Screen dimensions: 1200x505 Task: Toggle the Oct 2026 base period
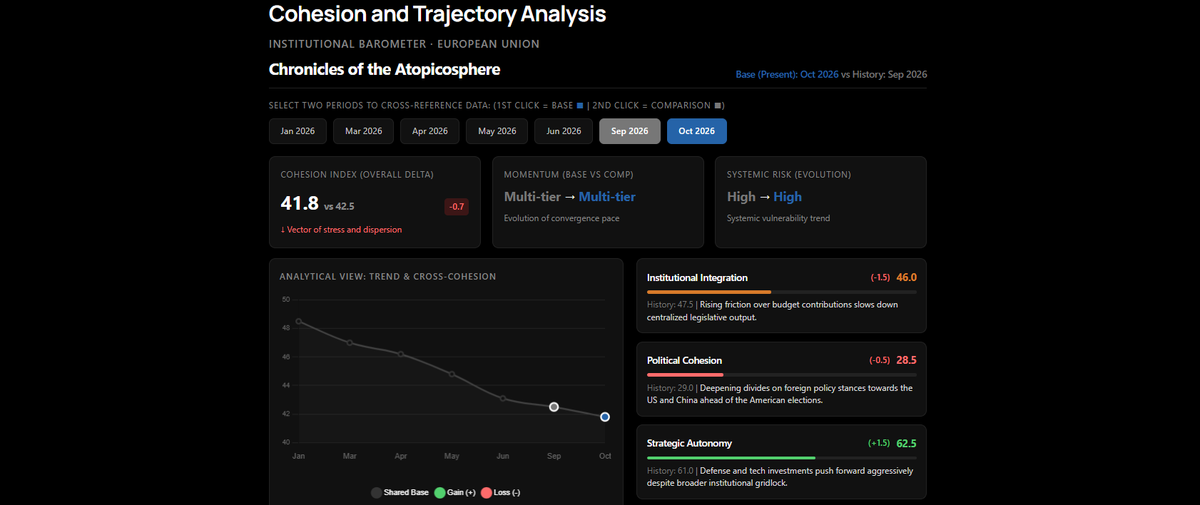(697, 131)
